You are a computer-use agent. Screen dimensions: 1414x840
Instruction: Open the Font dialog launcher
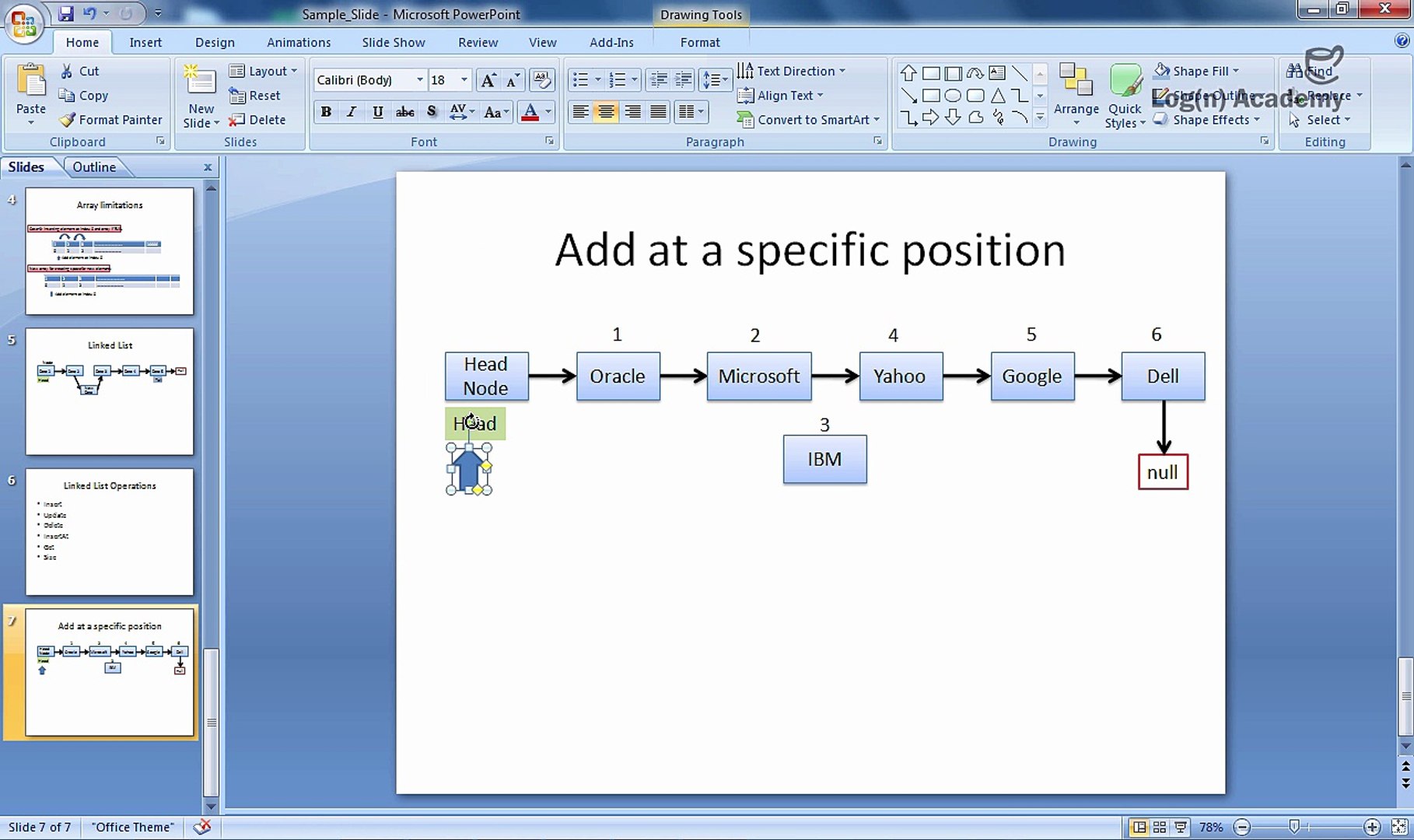549,141
